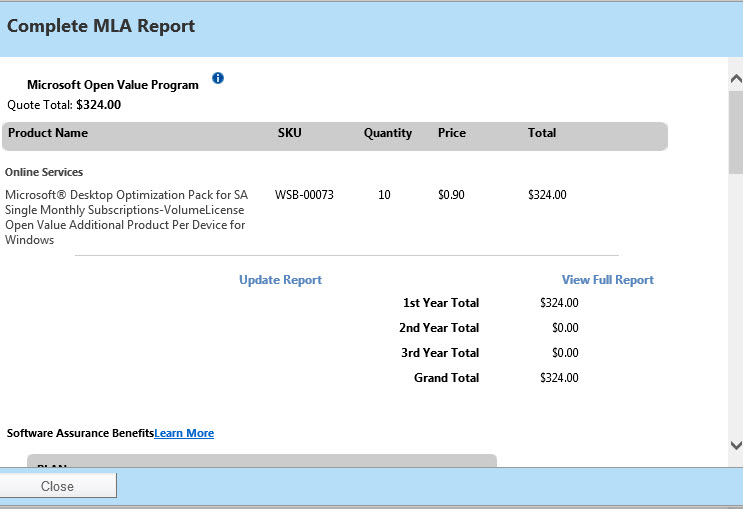The image size is (743, 509).
Task: Select the Price column header
Action: (x=452, y=133)
